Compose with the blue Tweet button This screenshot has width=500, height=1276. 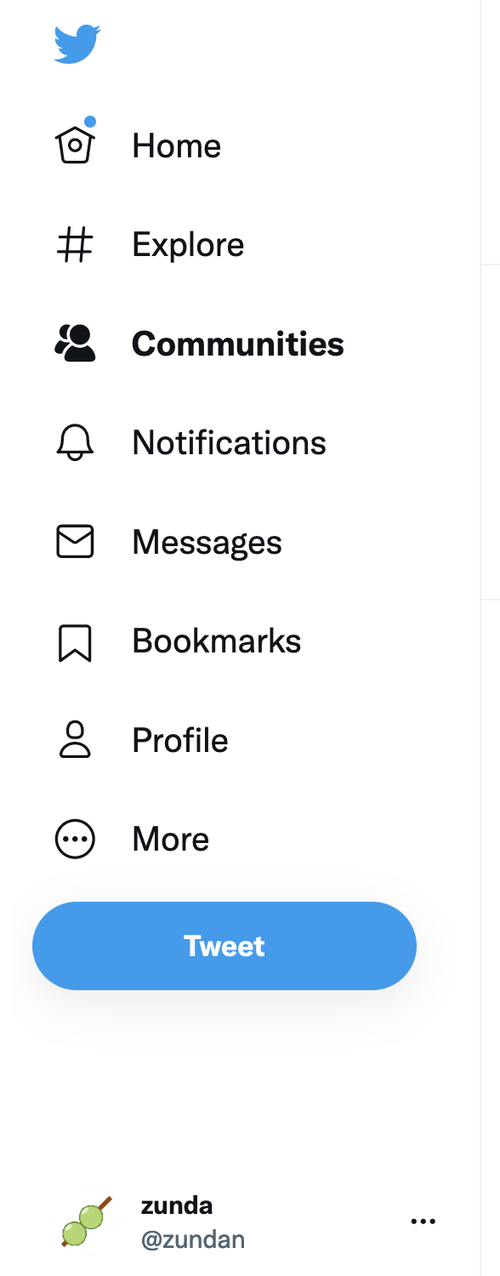(224, 946)
